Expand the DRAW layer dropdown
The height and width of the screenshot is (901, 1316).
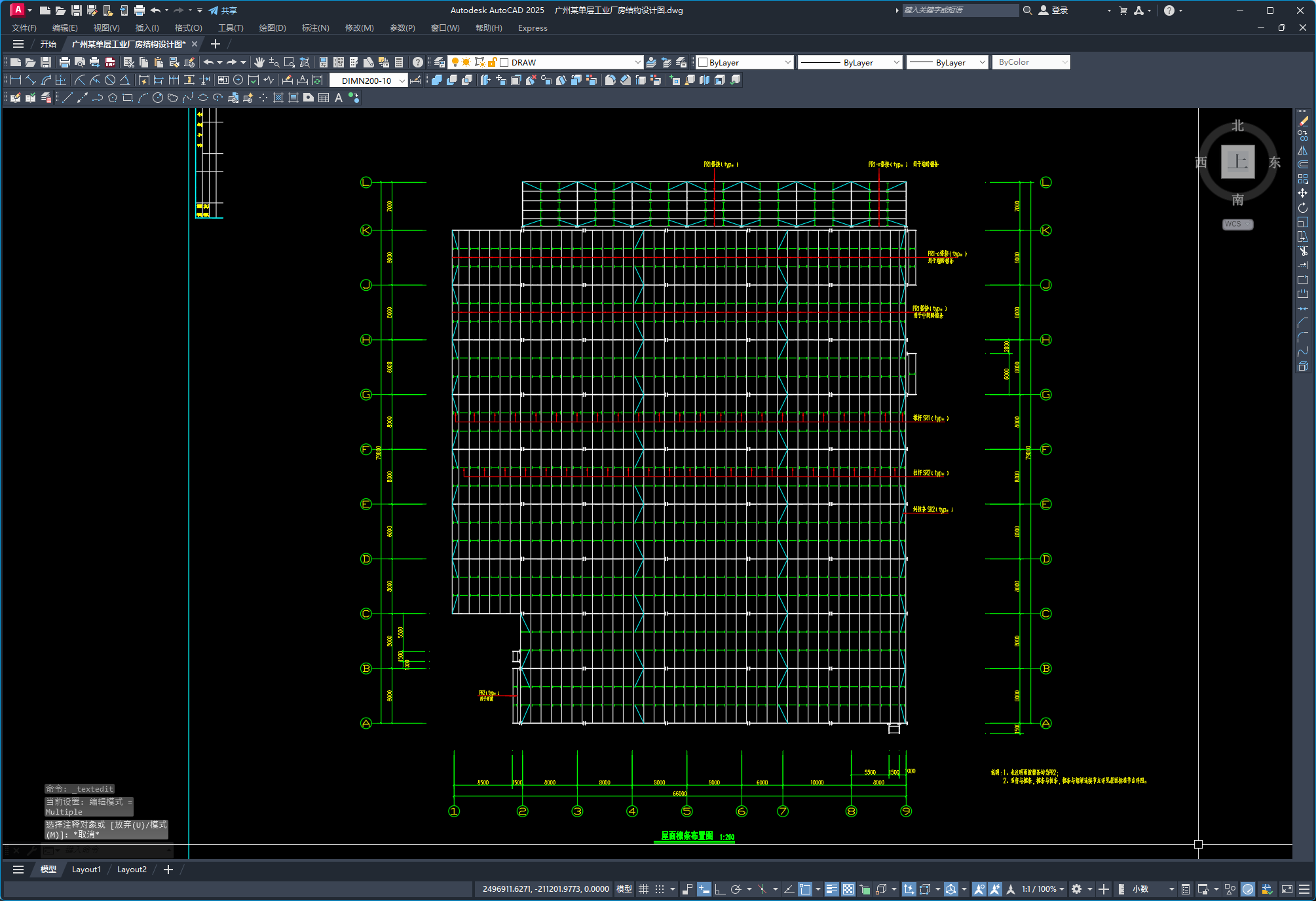pyautogui.click(x=637, y=62)
